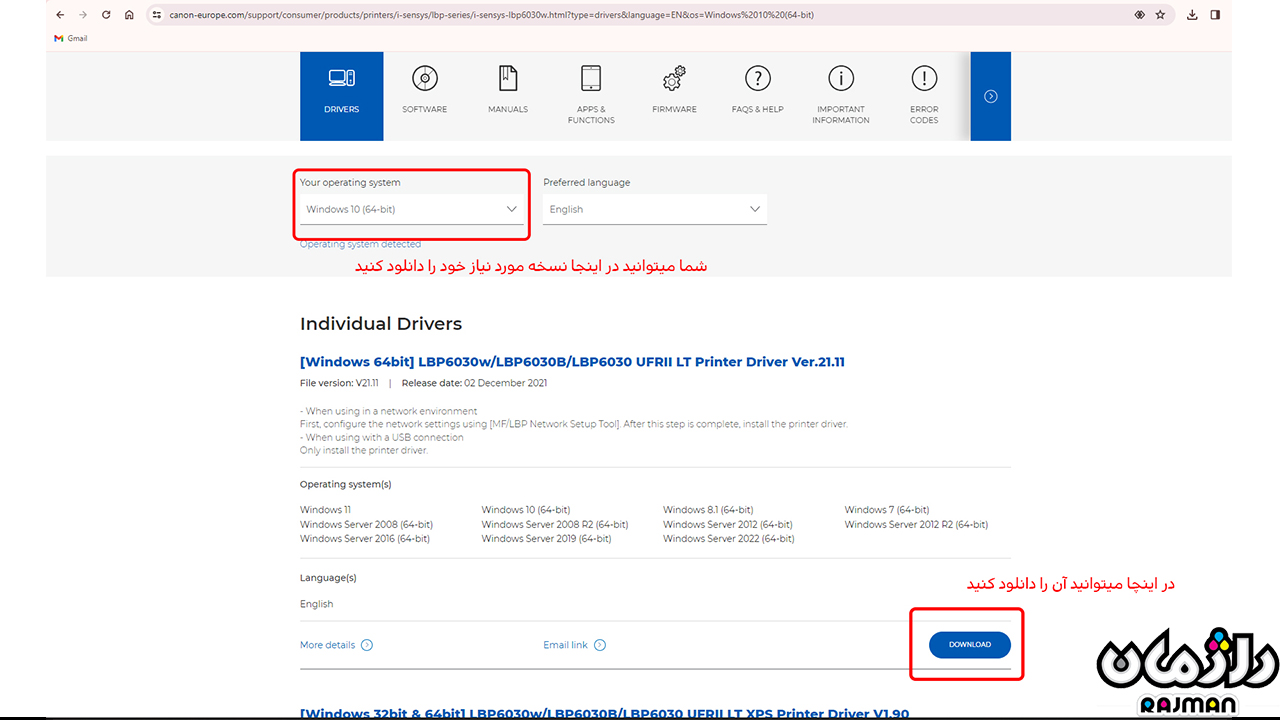This screenshot has height=720, width=1280.
Task: Switch to APPS & FUNCTIONS tab label
Action: (x=591, y=114)
